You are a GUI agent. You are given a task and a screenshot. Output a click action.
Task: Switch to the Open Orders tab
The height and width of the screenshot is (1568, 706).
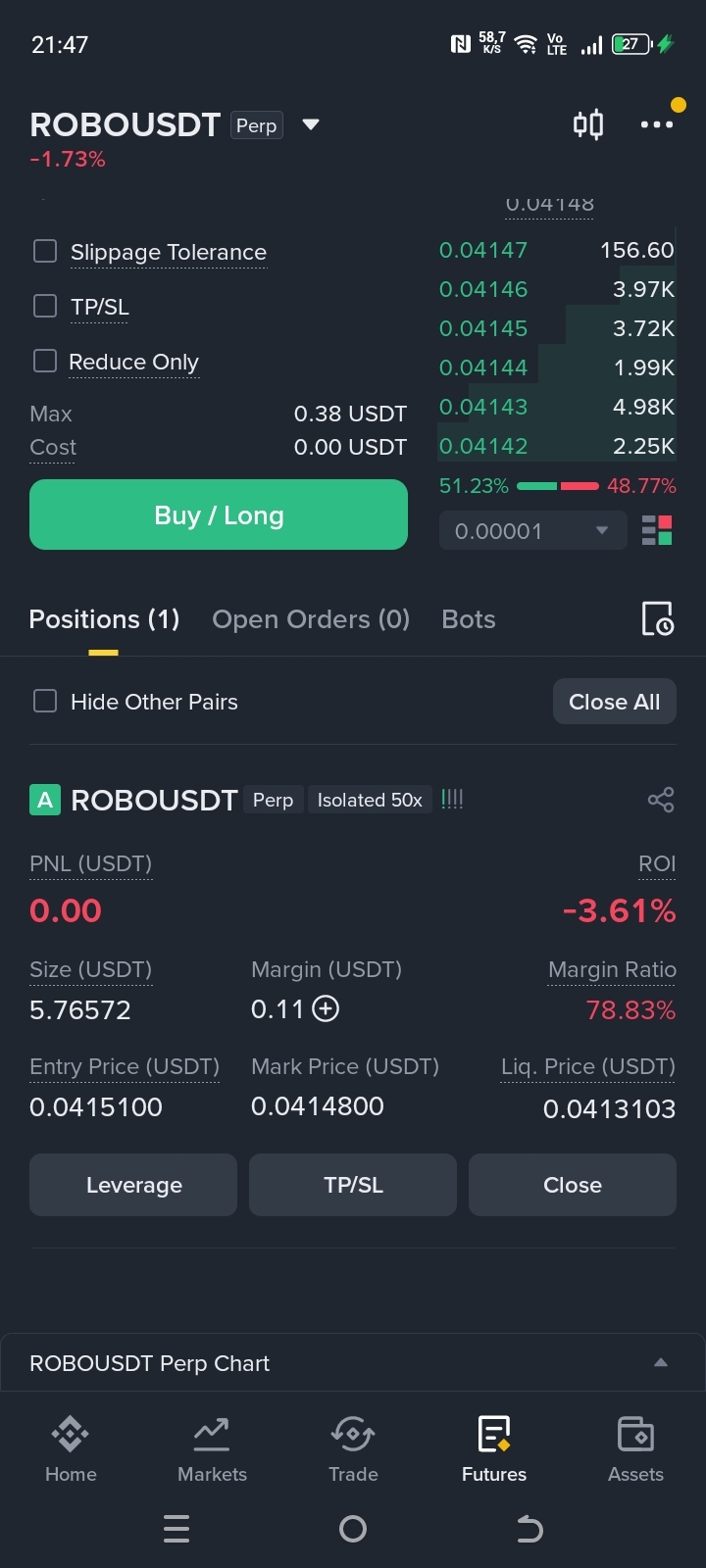click(x=311, y=619)
